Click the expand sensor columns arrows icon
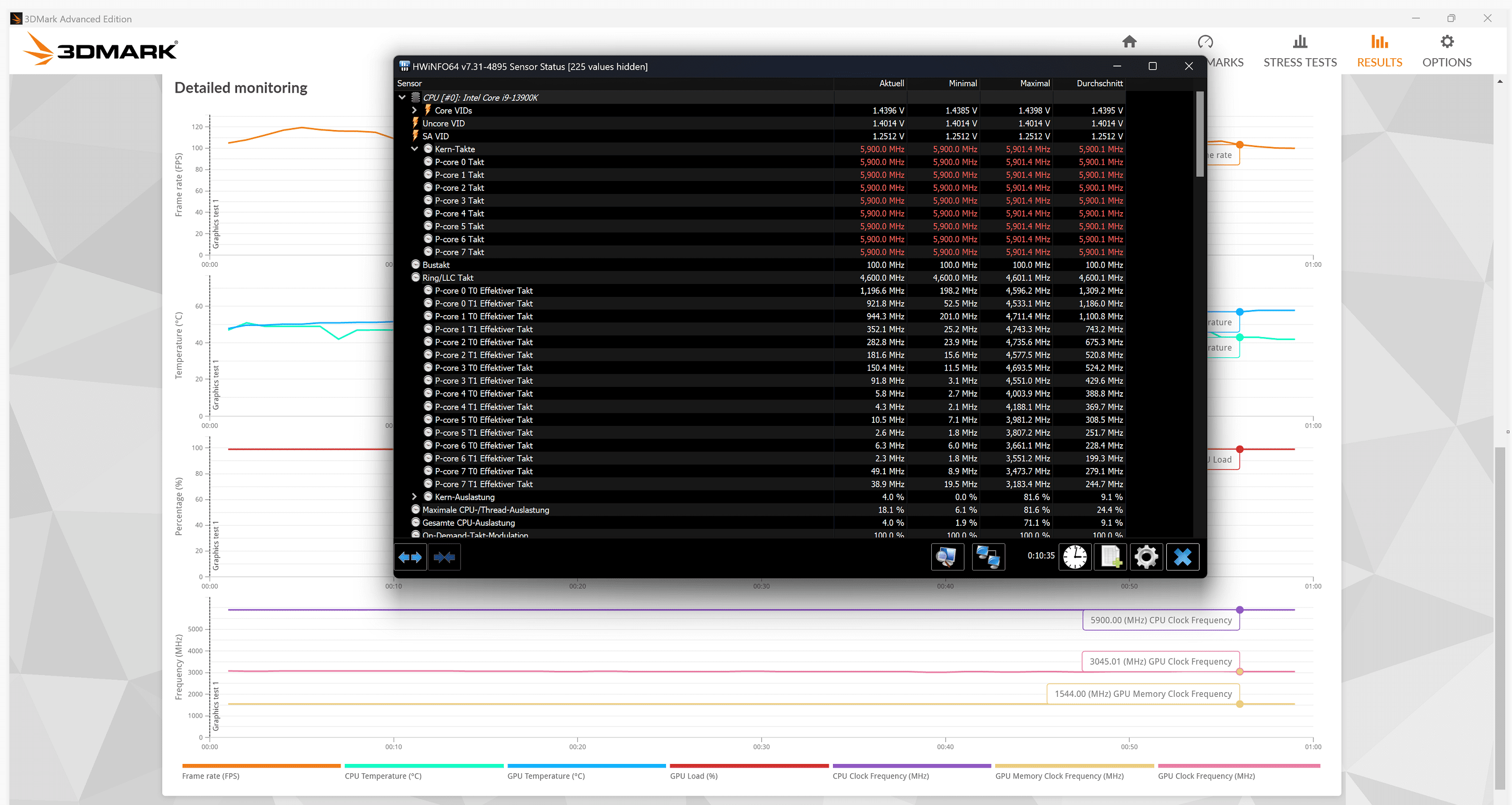 click(410, 556)
